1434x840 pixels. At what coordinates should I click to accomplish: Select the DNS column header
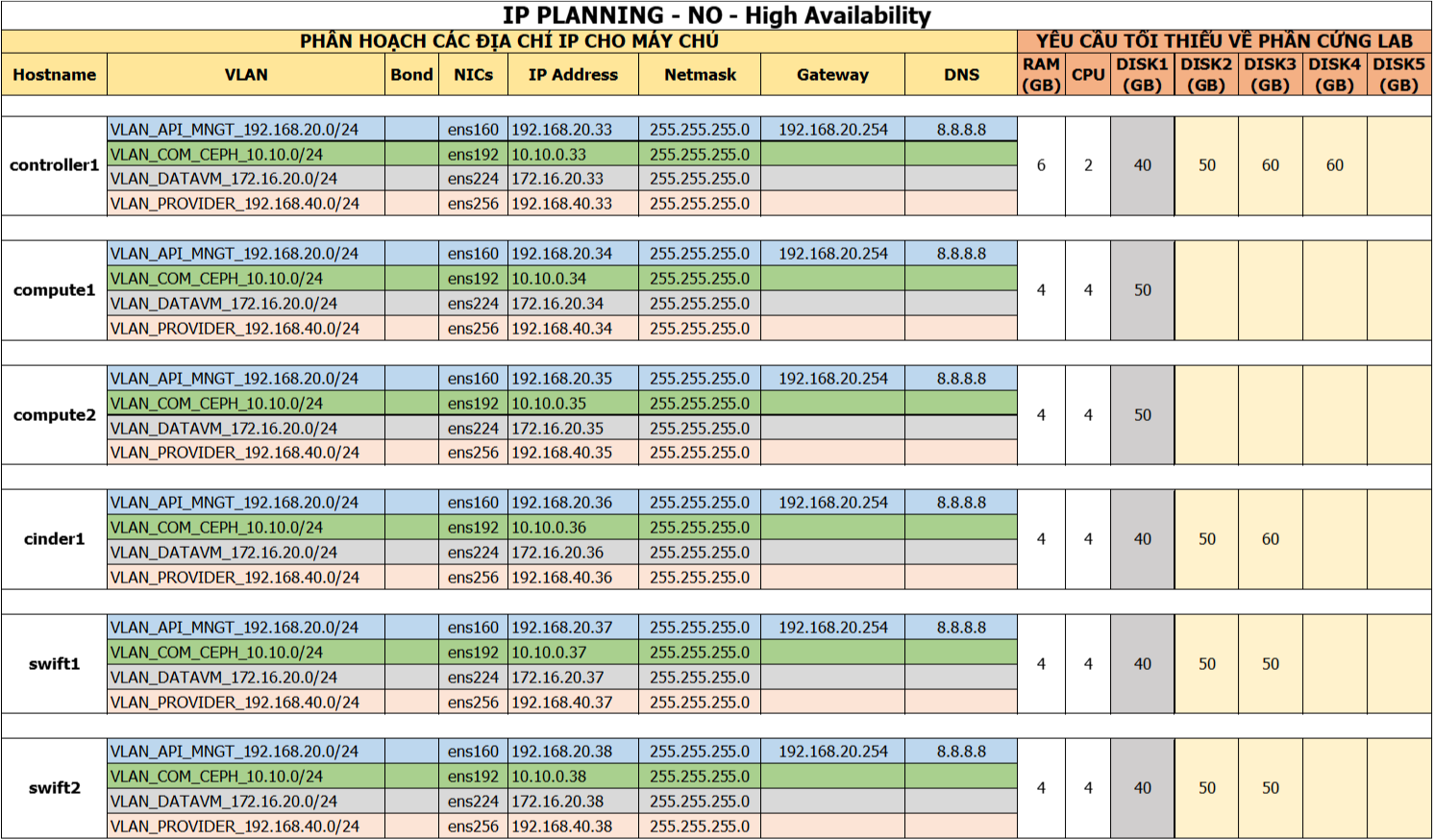tap(961, 75)
